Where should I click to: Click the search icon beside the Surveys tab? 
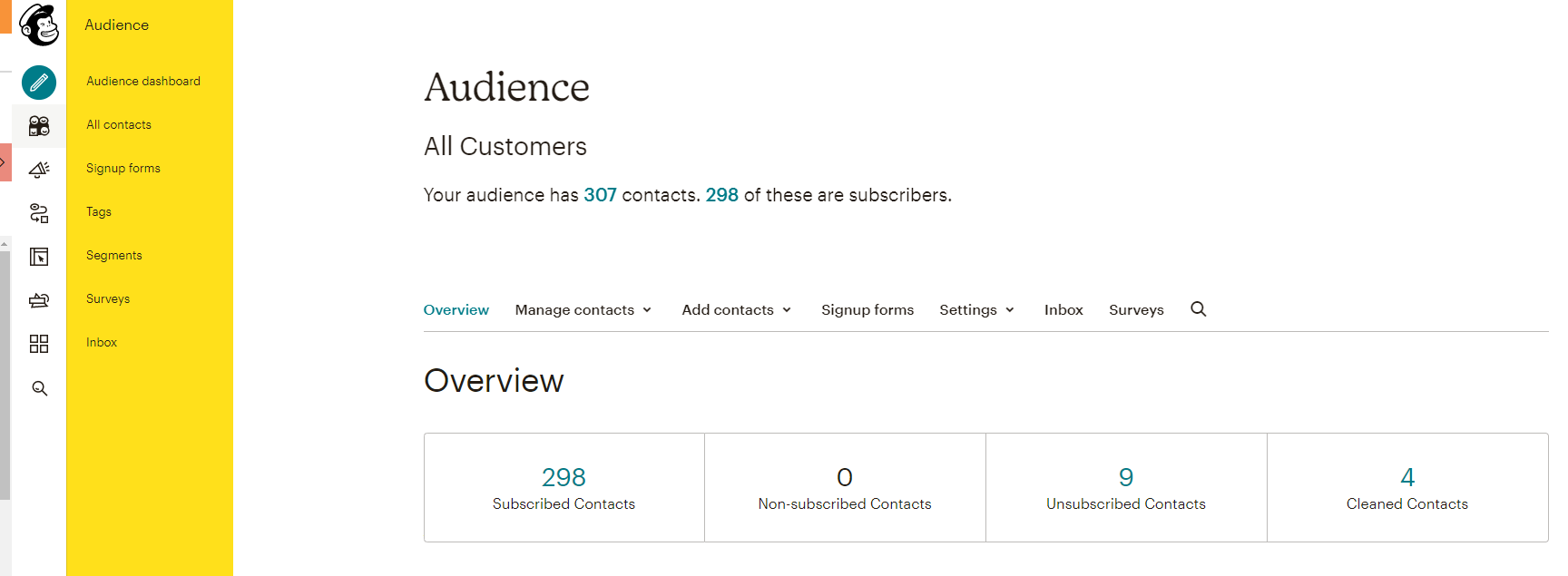[x=1199, y=309]
